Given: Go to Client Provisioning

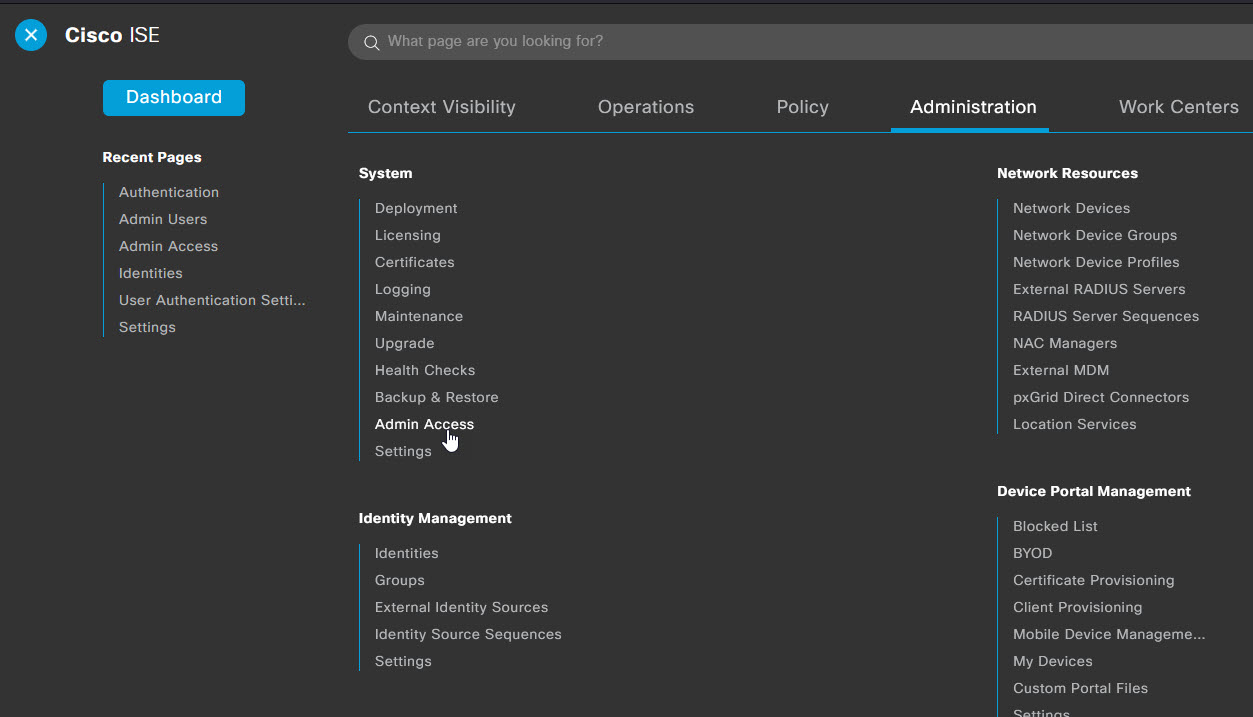Looking at the screenshot, I should click(x=1078, y=607).
